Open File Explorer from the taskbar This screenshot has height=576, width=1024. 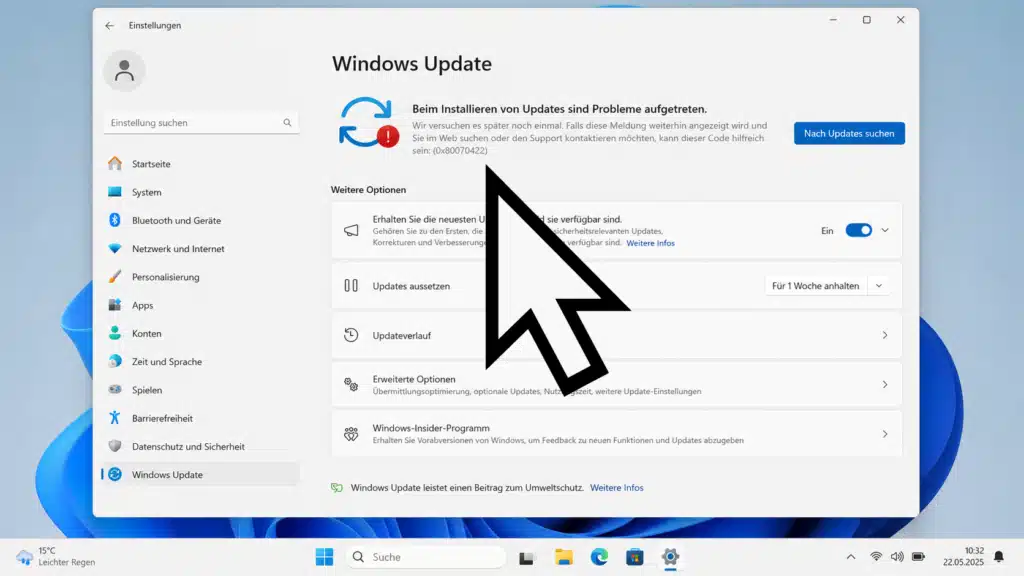click(564, 557)
